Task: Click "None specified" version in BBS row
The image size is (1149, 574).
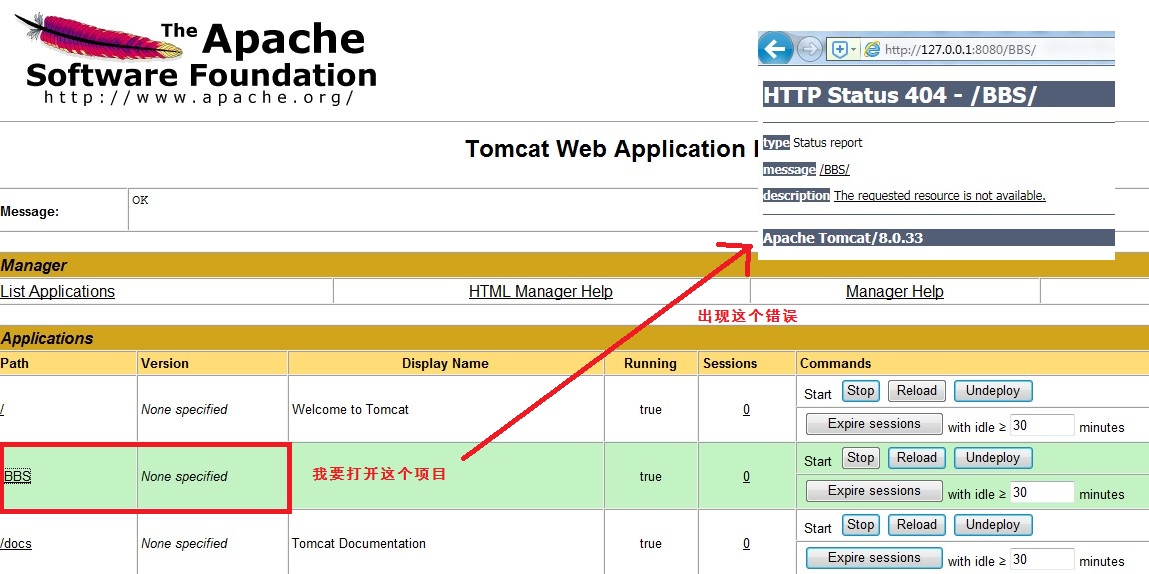Action: pyautogui.click(x=184, y=476)
